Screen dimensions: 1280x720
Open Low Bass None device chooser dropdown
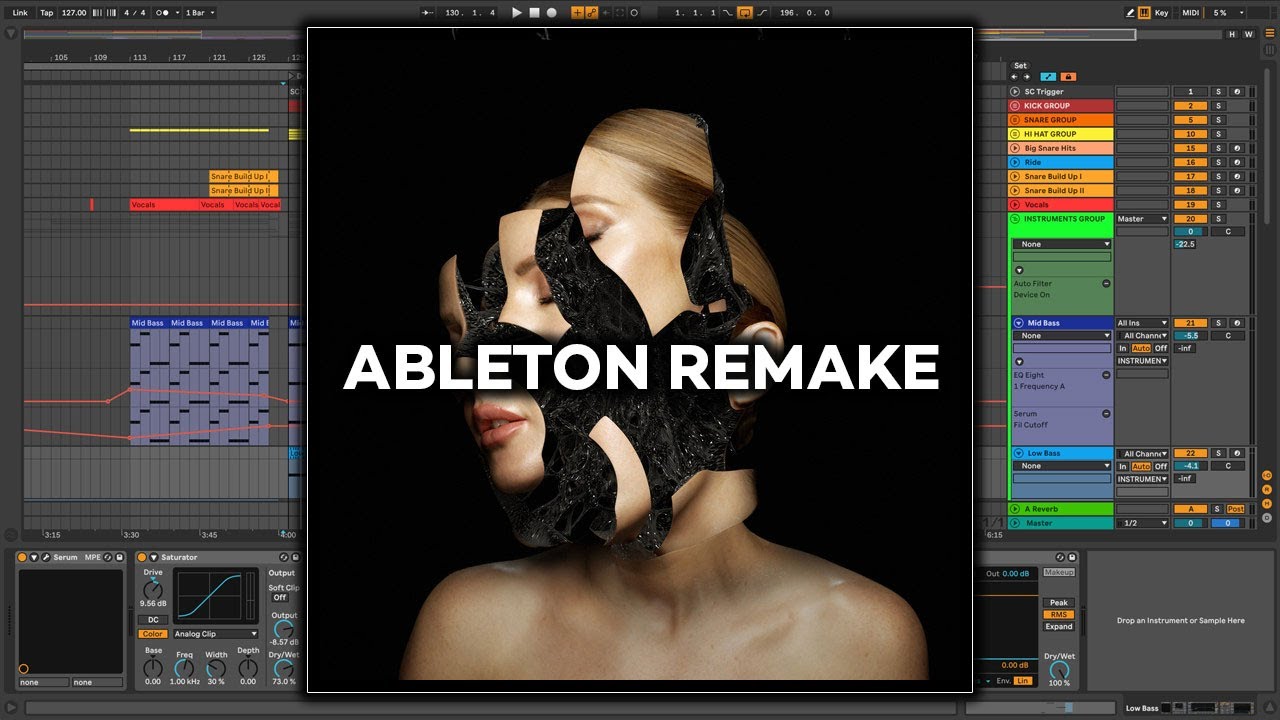click(x=1061, y=466)
